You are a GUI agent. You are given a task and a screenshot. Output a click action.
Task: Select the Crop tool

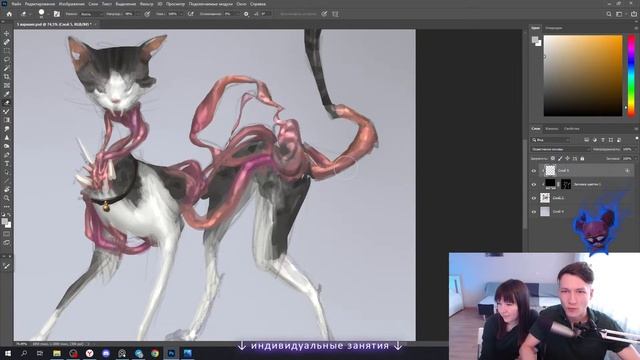coord(7,76)
